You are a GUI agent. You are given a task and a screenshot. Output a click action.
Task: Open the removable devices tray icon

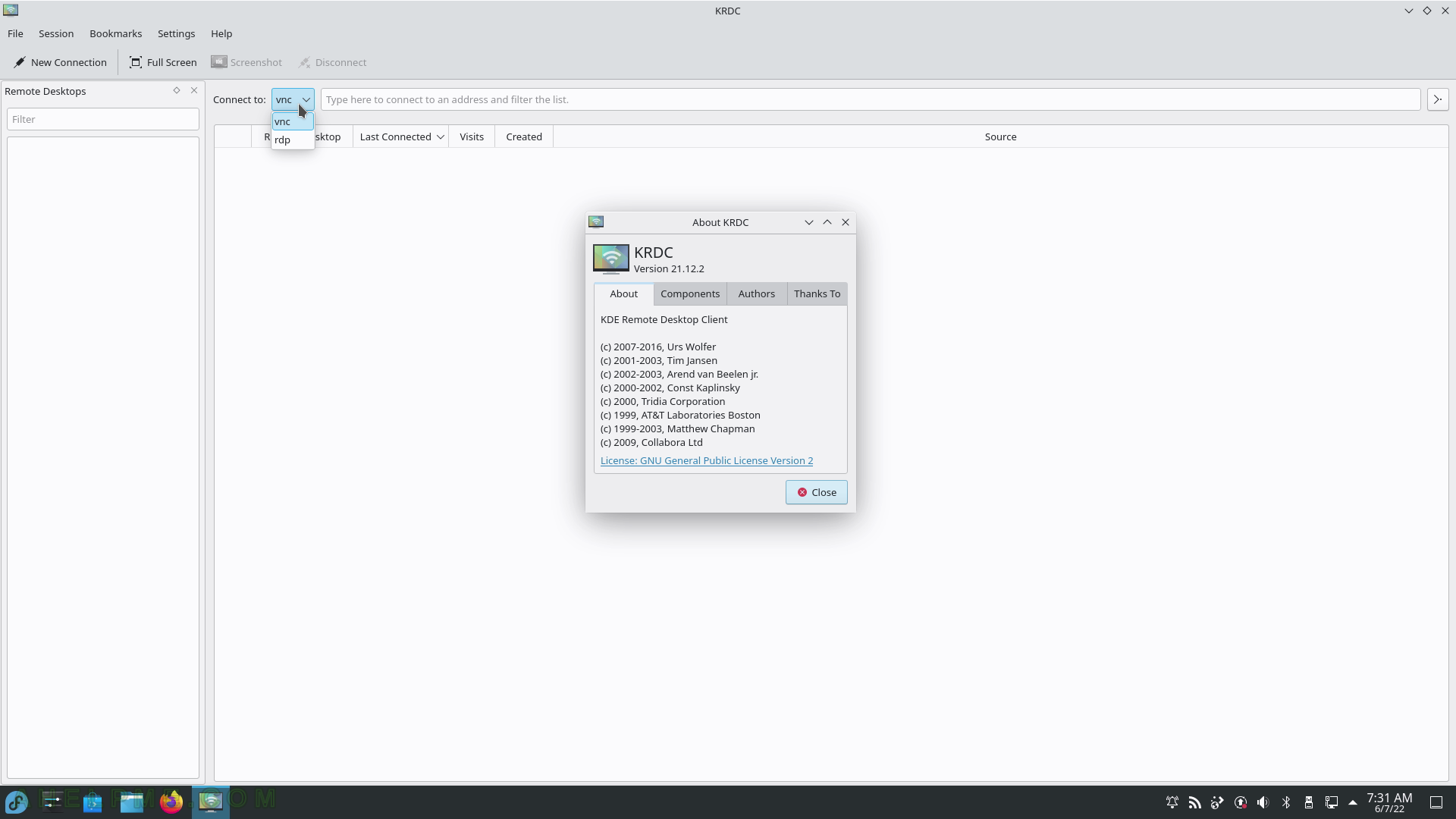tap(1309, 802)
